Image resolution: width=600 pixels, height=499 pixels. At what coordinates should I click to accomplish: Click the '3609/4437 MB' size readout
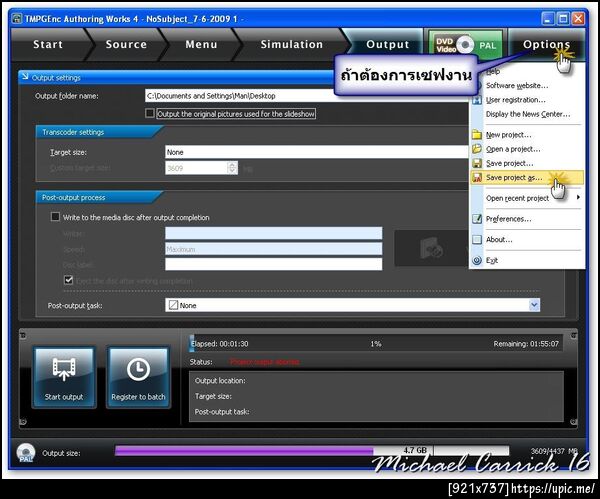[x=554, y=451]
